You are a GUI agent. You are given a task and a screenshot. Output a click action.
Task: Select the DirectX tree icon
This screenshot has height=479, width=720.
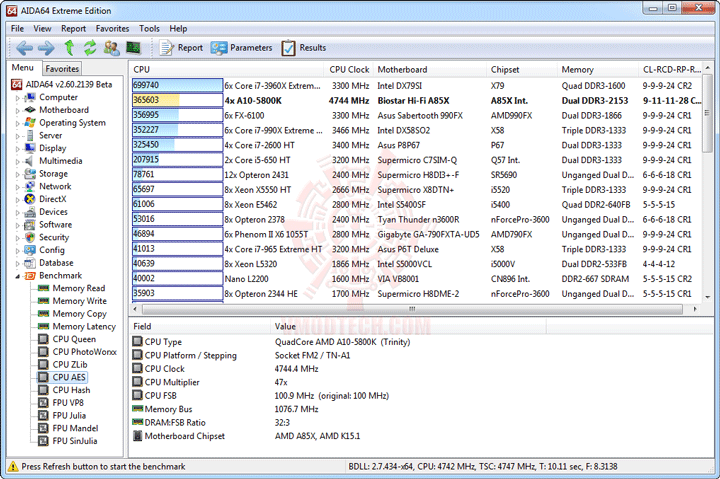30,199
